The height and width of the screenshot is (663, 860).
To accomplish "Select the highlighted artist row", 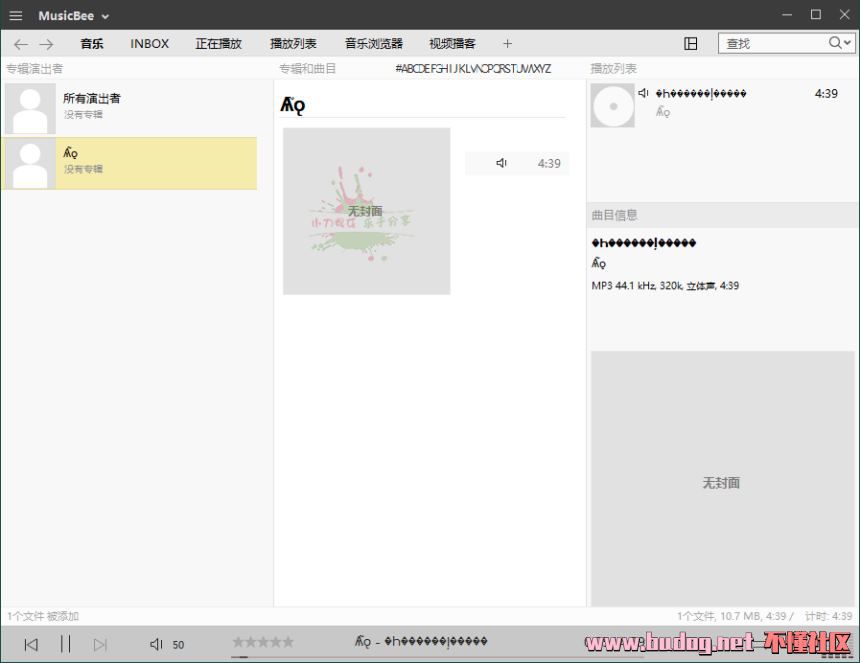I will click(129, 163).
